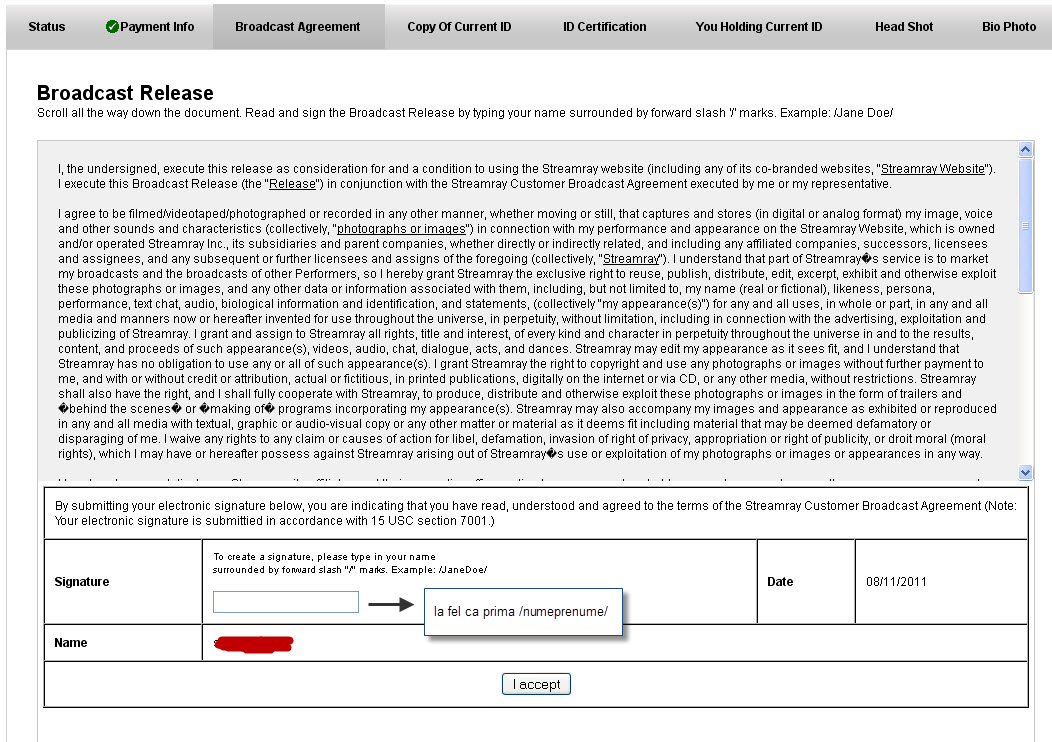Go to the ID Certification tab
Viewport: 1052px width, 742px height.
coord(604,27)
